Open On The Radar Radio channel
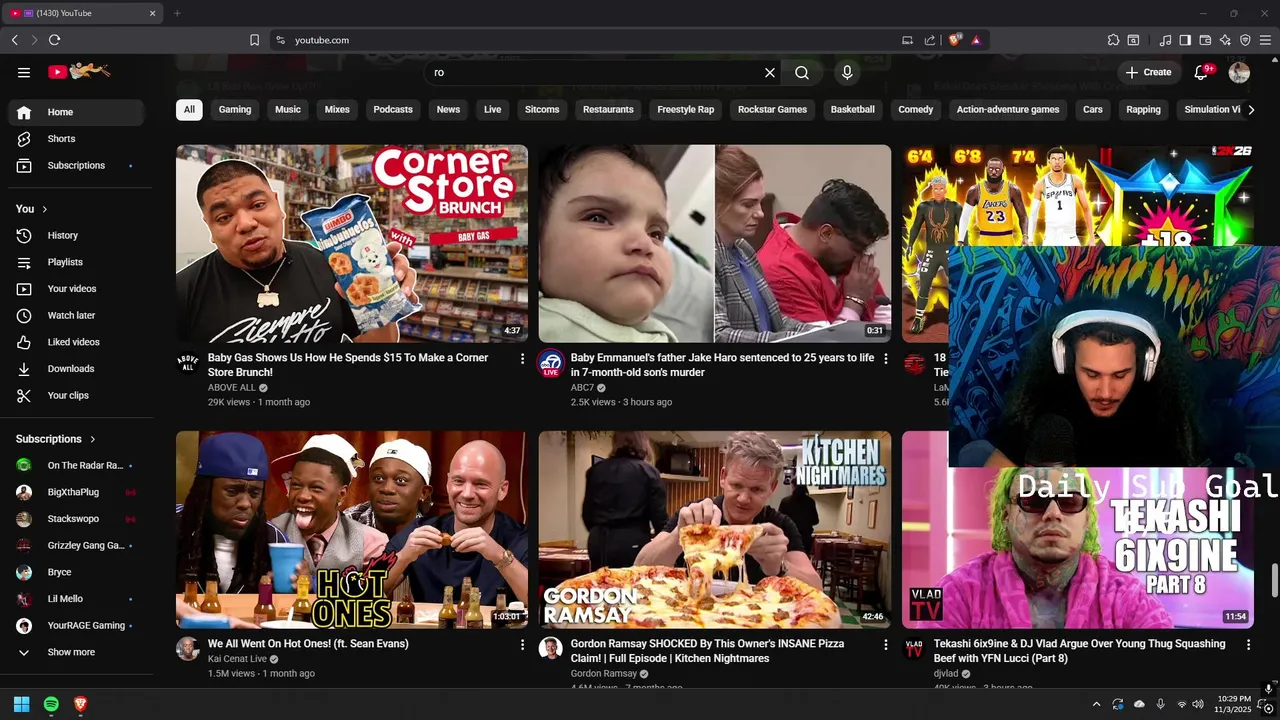Screen dimensions: 1280x720 pyautogui.click(x=77, y=465)
